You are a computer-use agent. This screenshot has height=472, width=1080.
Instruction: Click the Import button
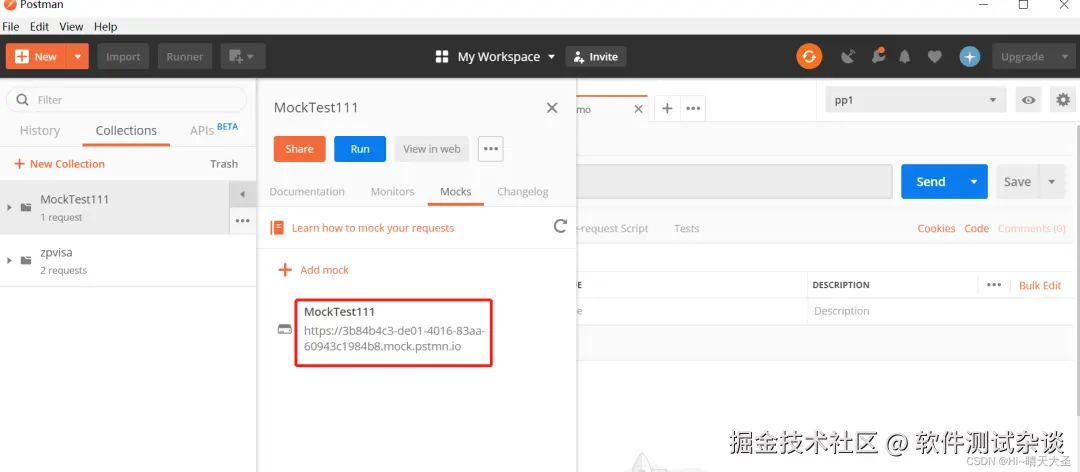pos(123,57)
